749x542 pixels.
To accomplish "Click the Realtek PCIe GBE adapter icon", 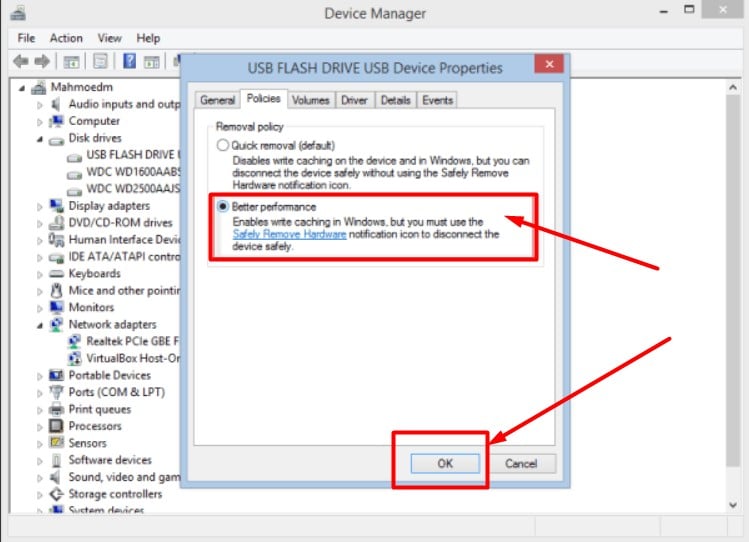I will (x=75, y=341).
